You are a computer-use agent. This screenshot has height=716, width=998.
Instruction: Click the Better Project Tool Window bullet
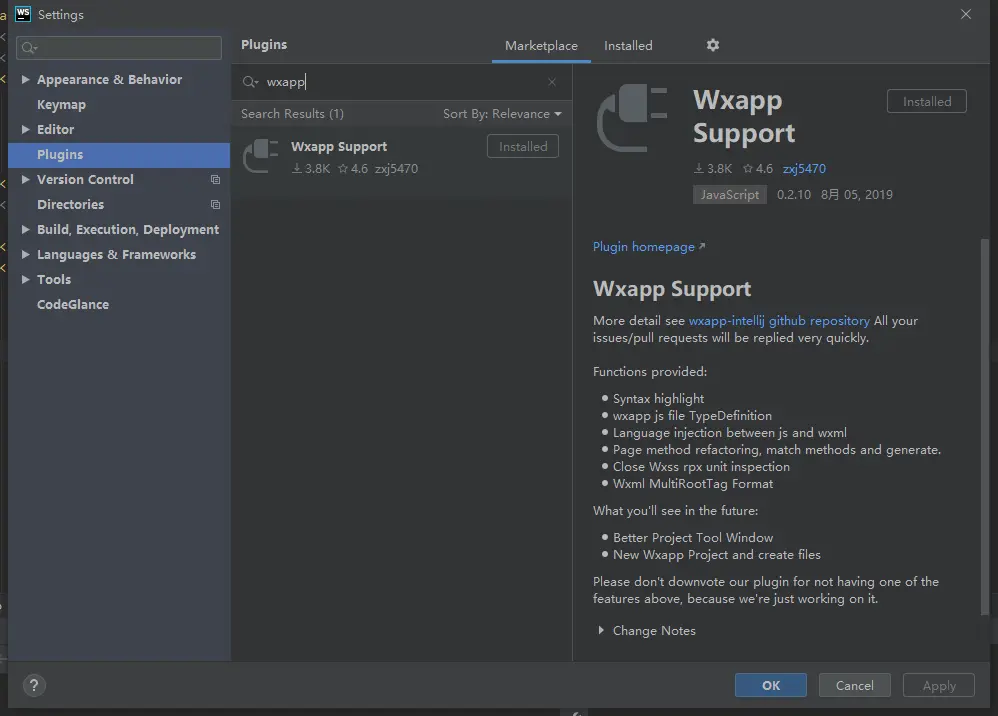[692, 538]
